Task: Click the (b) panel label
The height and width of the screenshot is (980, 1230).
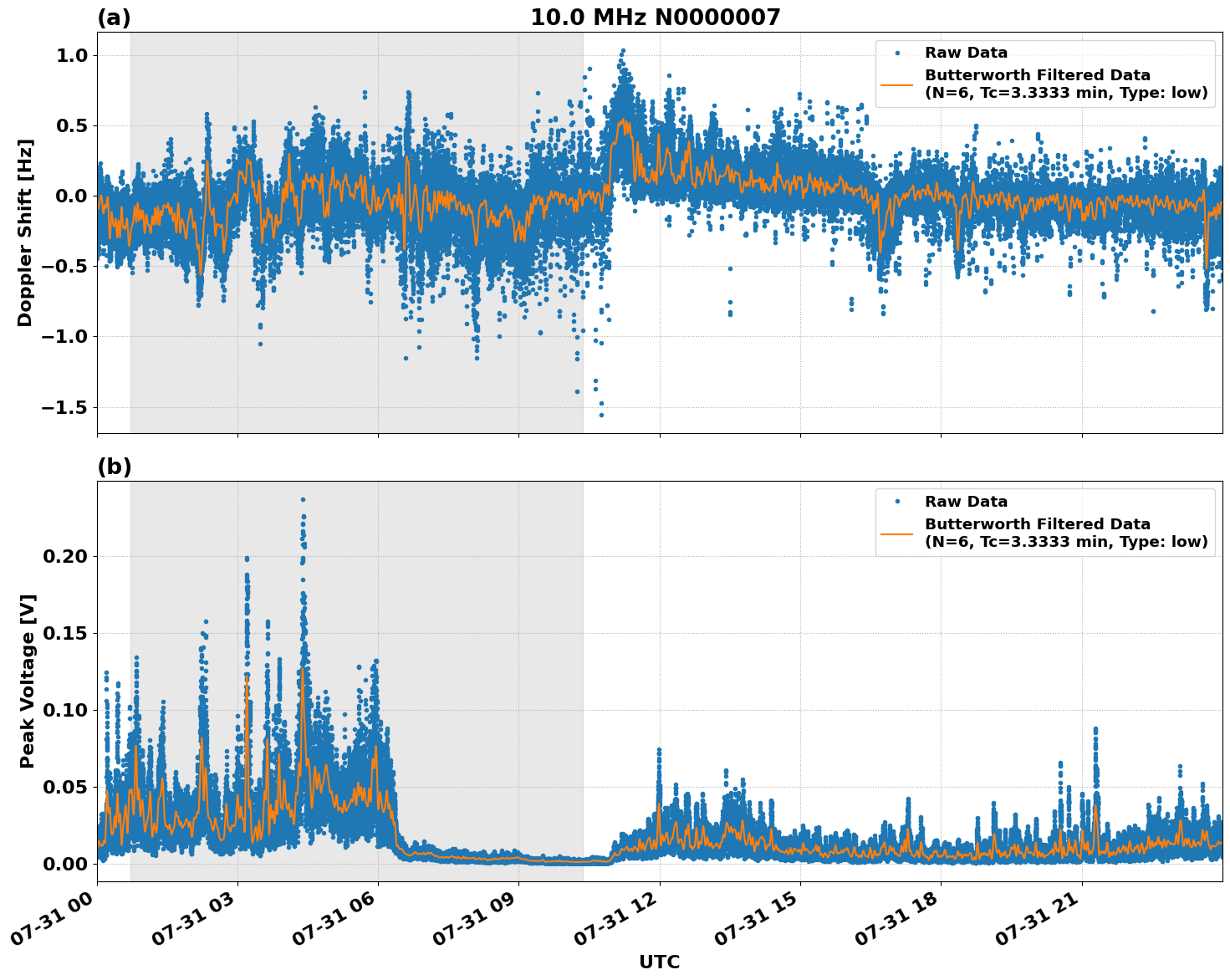Action: click(114, 467)
